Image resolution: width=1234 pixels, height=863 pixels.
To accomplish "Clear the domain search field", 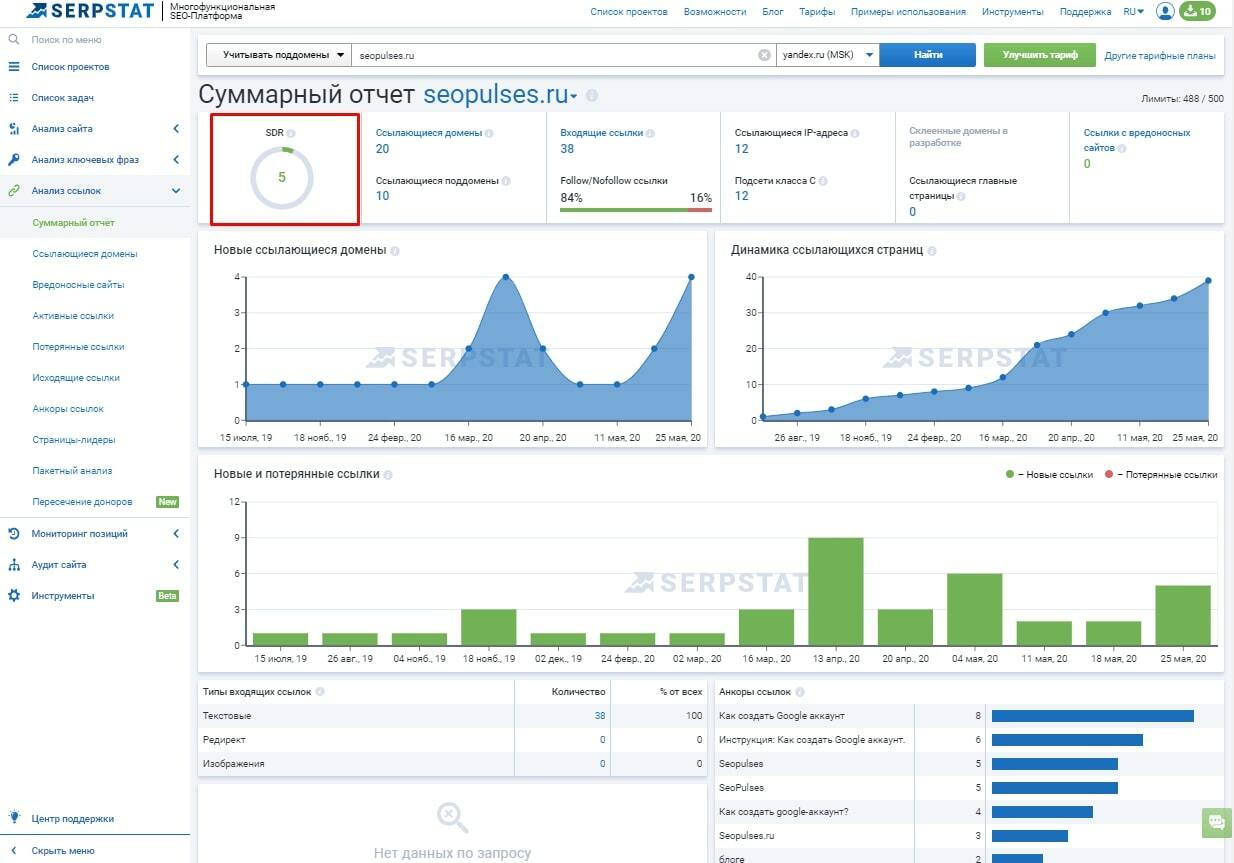I will click(x=765, y=55).
